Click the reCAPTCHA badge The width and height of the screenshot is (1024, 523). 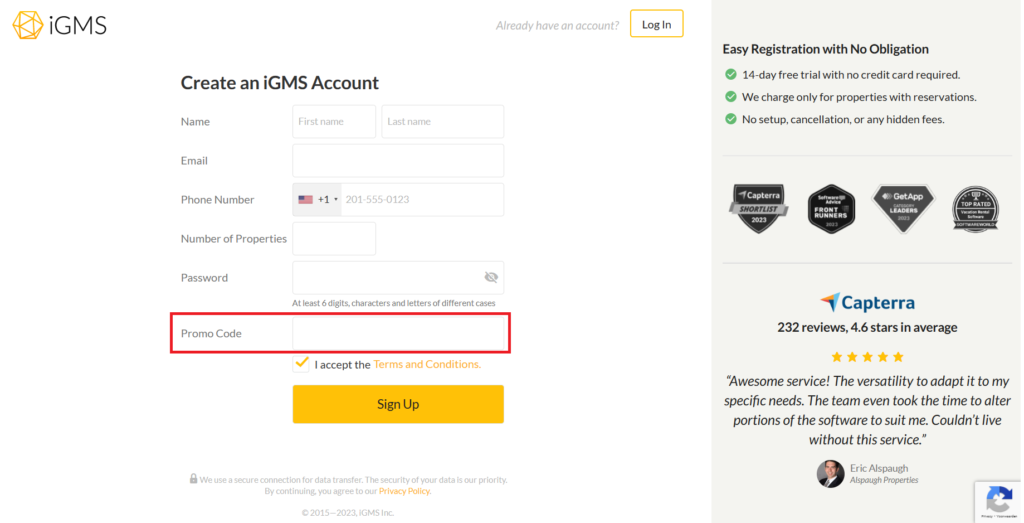pyautogui.click(x=998, y=501)
